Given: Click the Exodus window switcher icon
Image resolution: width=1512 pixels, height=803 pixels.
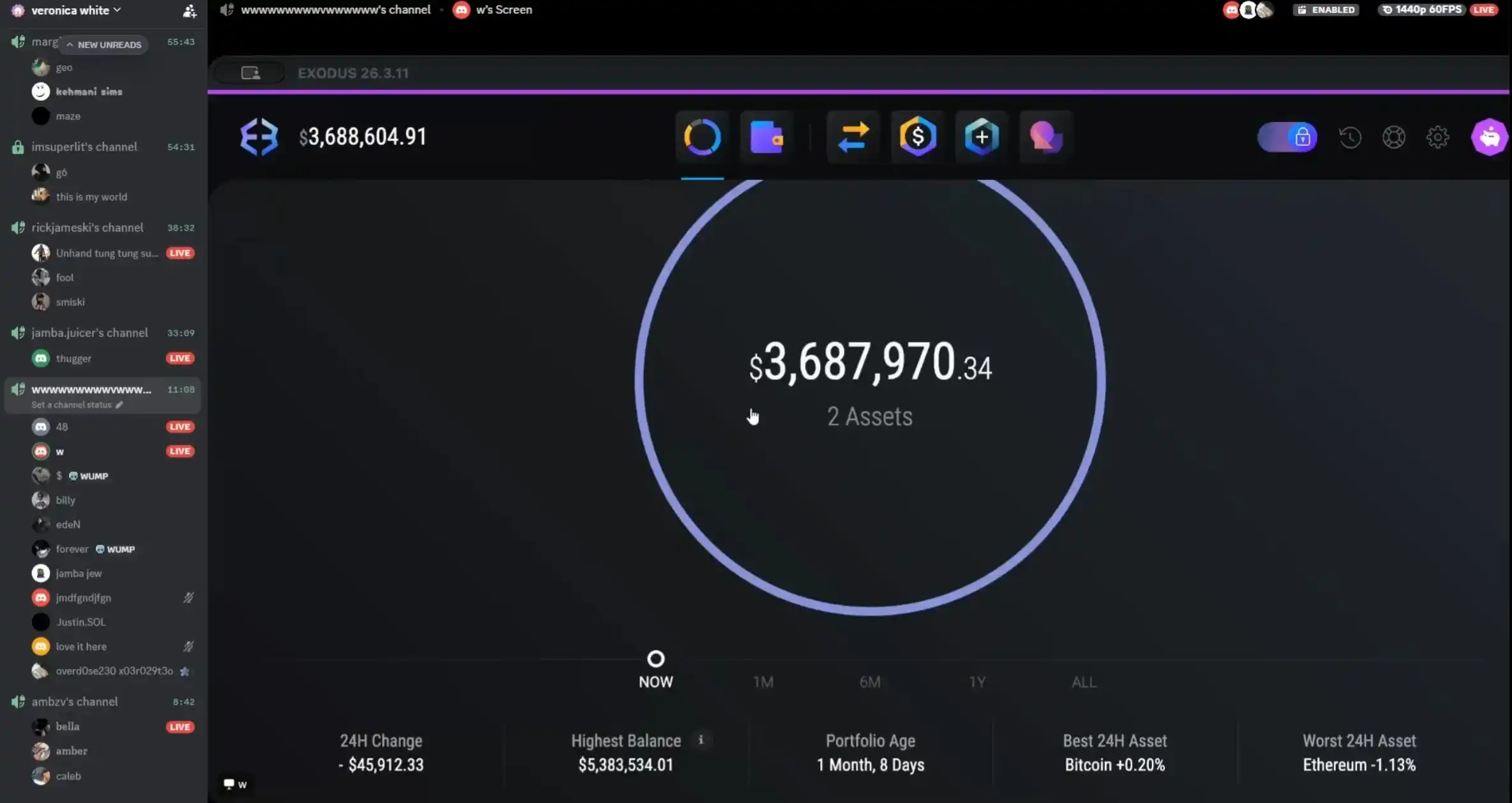Looking at the screenshot, I should point(250,73).
